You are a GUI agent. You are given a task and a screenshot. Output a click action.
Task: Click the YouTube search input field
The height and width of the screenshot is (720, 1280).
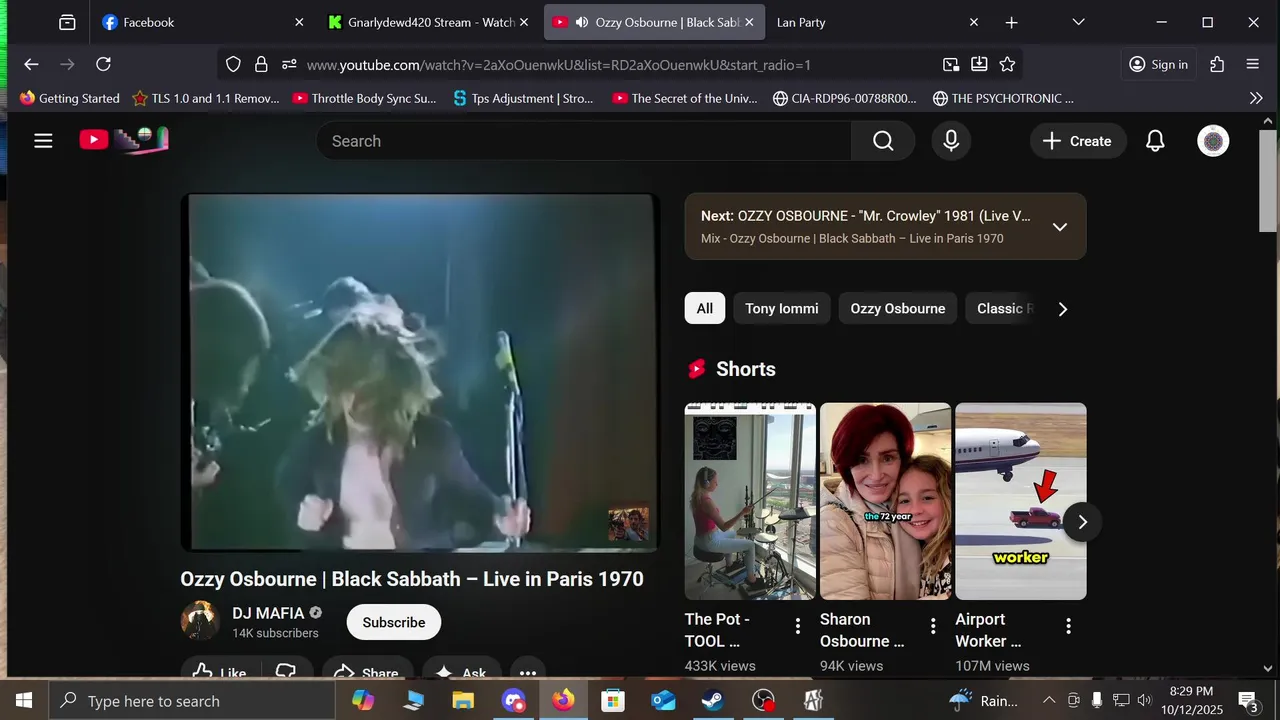584,141
